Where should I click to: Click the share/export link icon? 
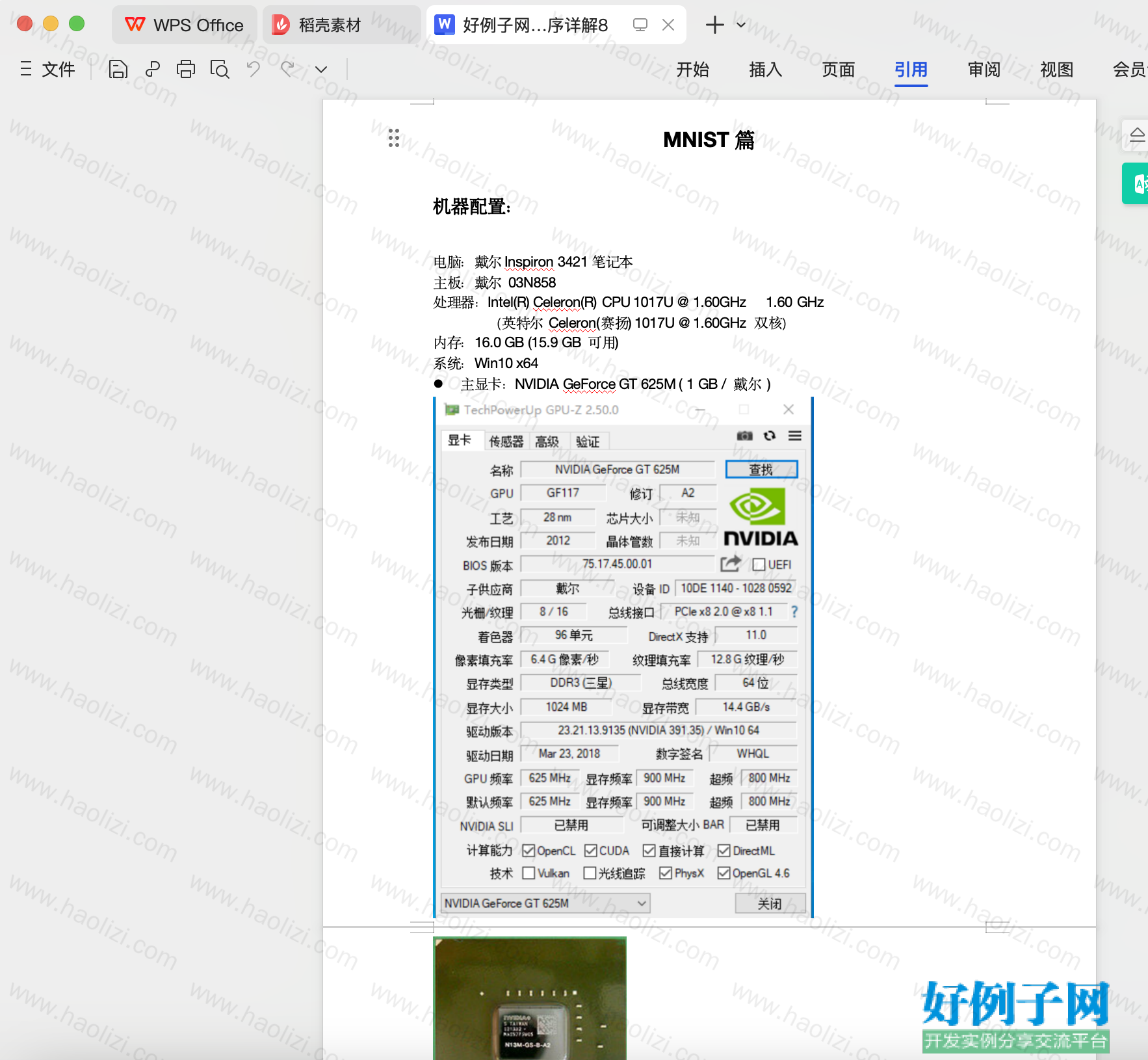pos(153,69)
